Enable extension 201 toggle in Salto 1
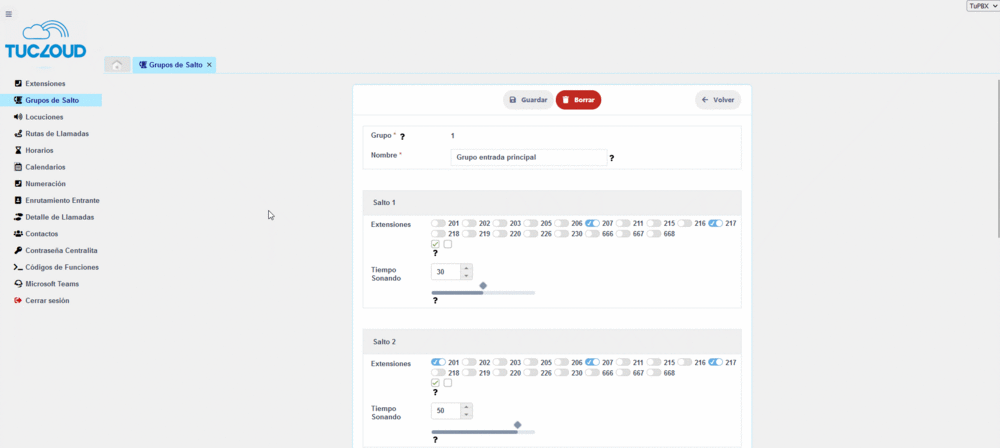Viewport: 1000px width, 448px height. (x=439, y=223)
